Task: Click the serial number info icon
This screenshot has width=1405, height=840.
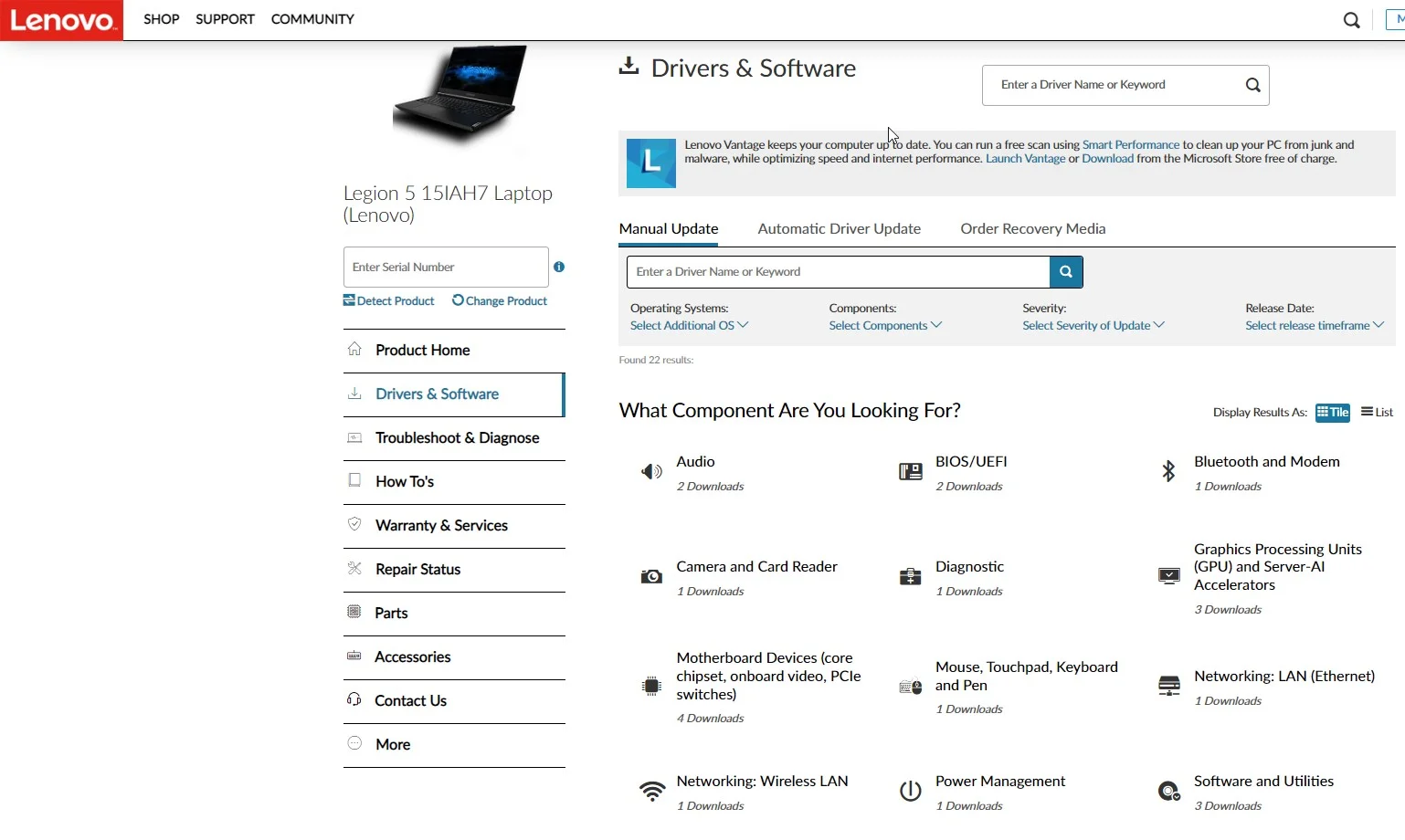Action: 559,268
